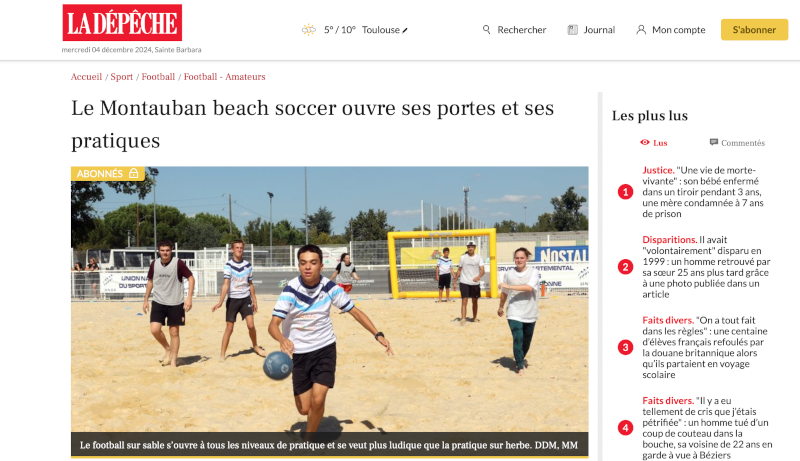Click the weather sun icon
800x461 pixels.
(309, 30)
